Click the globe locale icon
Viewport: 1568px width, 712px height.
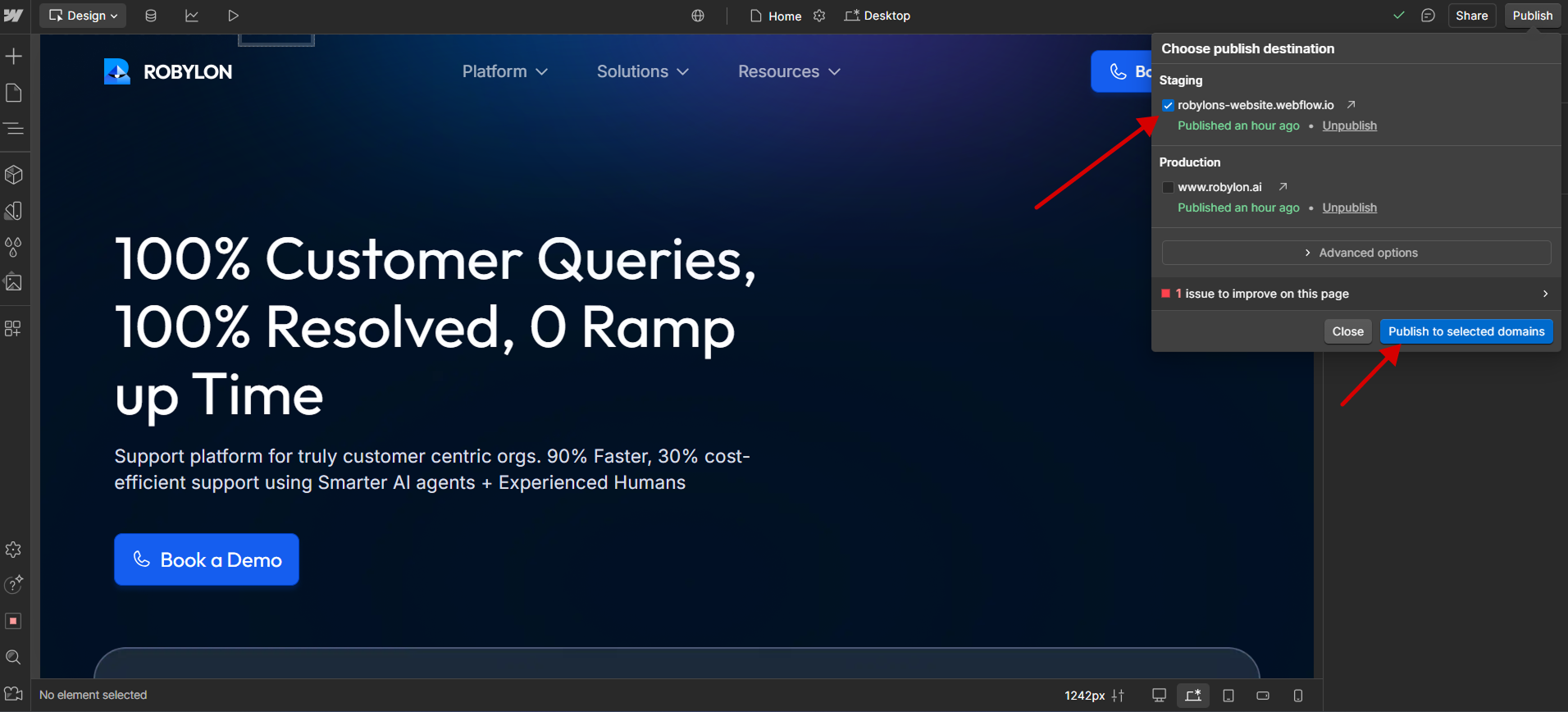click(698, 16)
